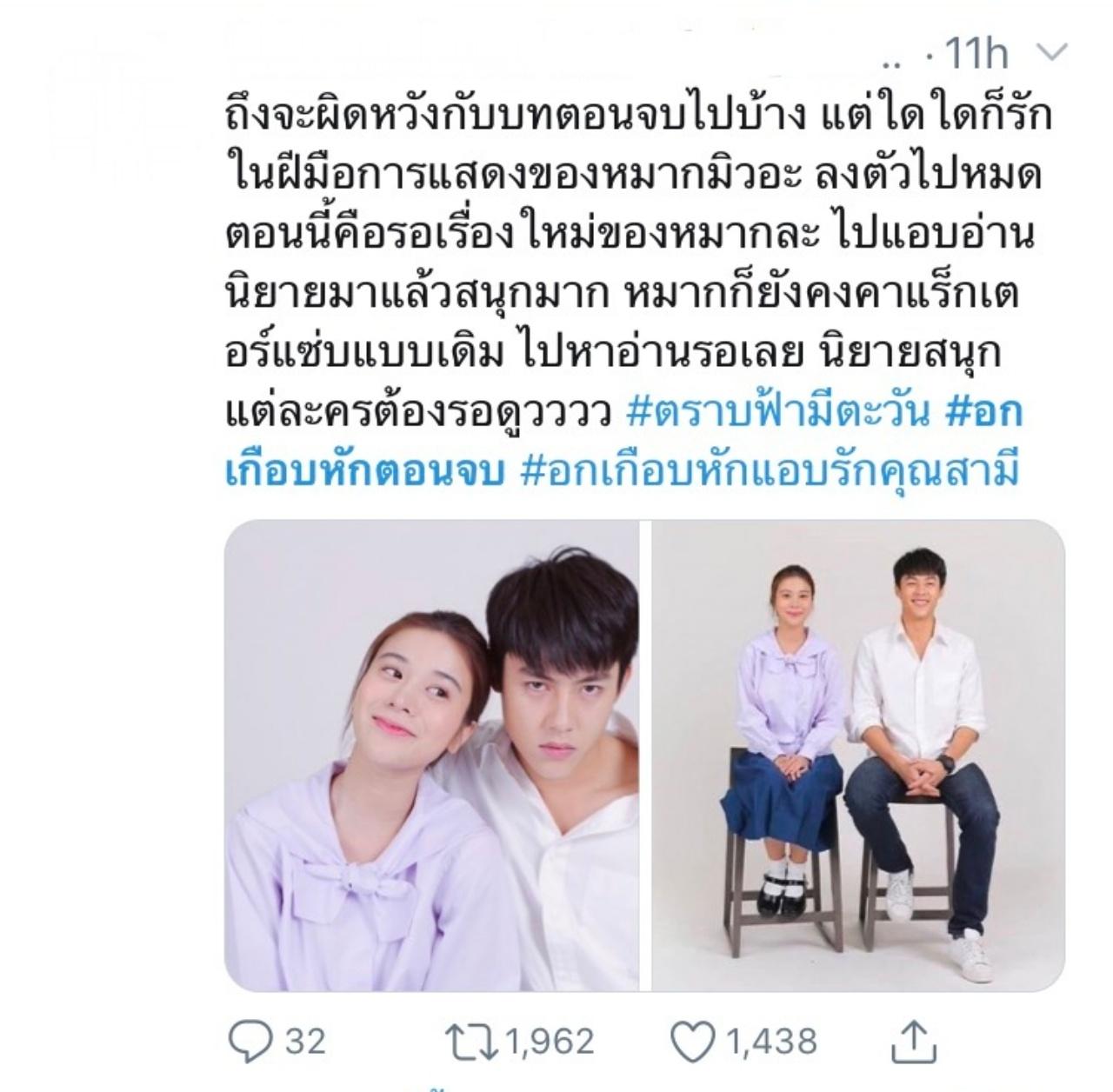Image resolution: width=1113 pixels, height=1092 pixels.
Task: Click the reply count 32
Action: [304, 1040]
